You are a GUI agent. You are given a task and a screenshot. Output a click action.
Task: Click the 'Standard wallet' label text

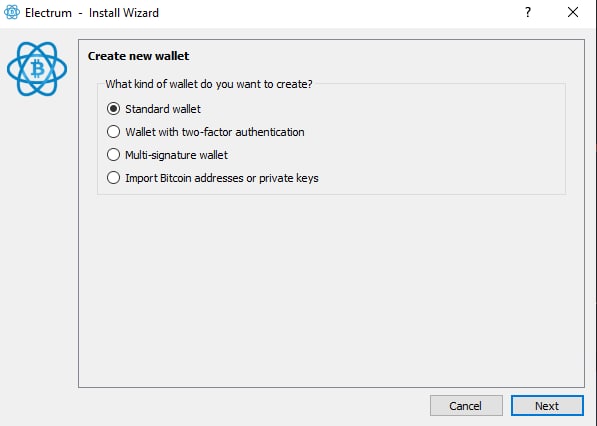163,109
